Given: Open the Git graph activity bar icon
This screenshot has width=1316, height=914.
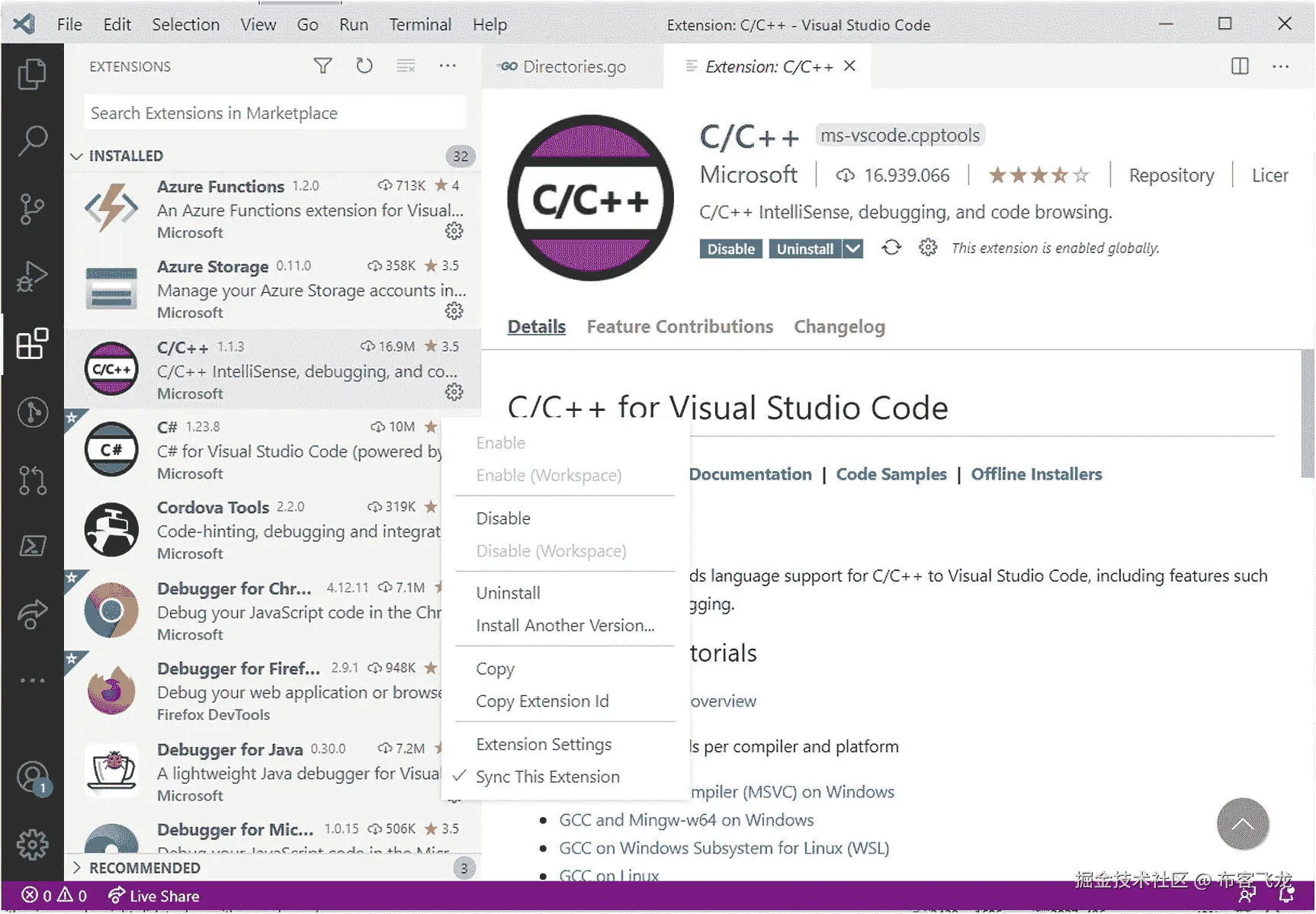Looking at the screenshot, I should tap(32, 412).
